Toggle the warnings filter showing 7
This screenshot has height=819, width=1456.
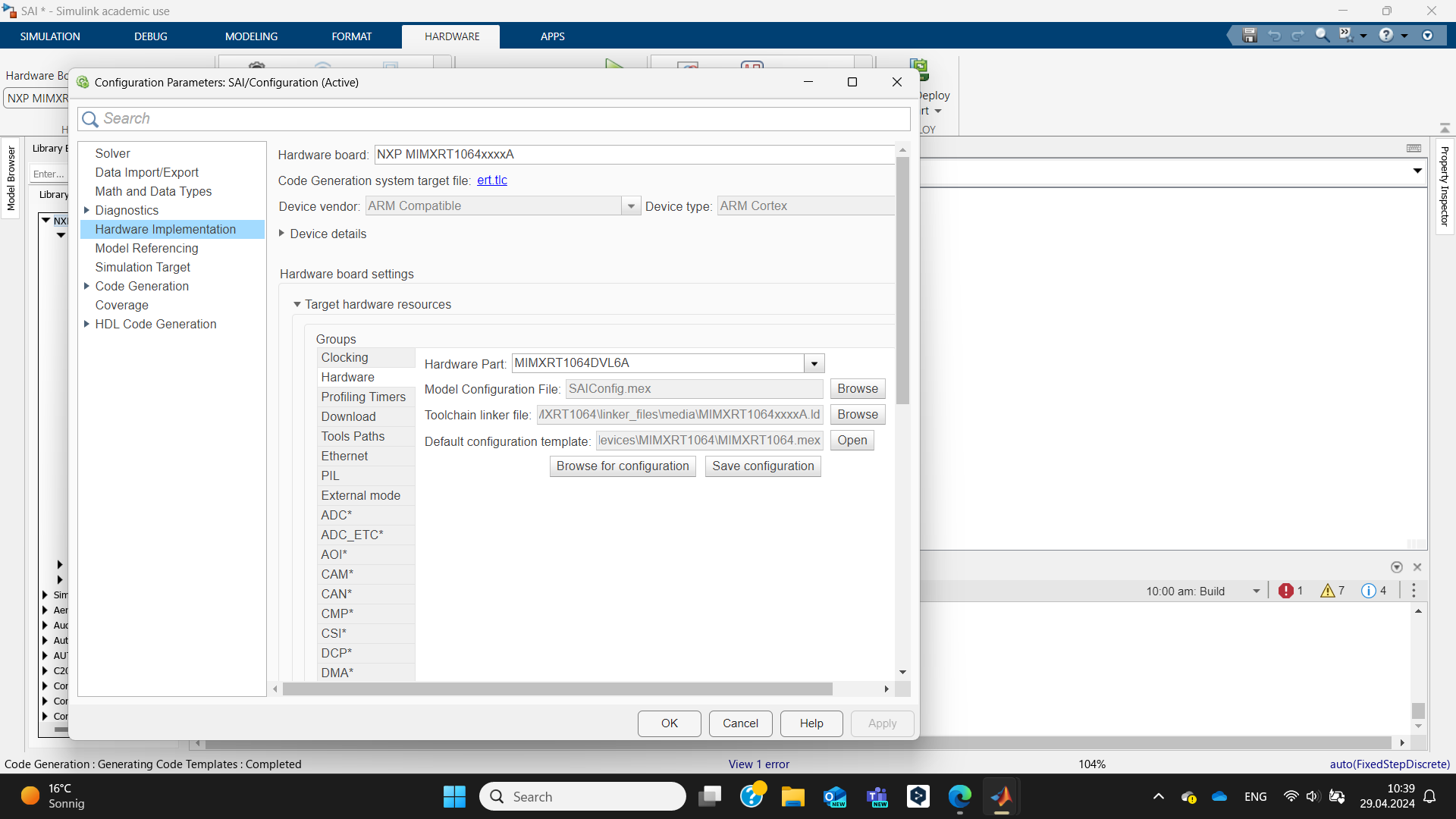pyautogui.click(x=1332, y=591)
